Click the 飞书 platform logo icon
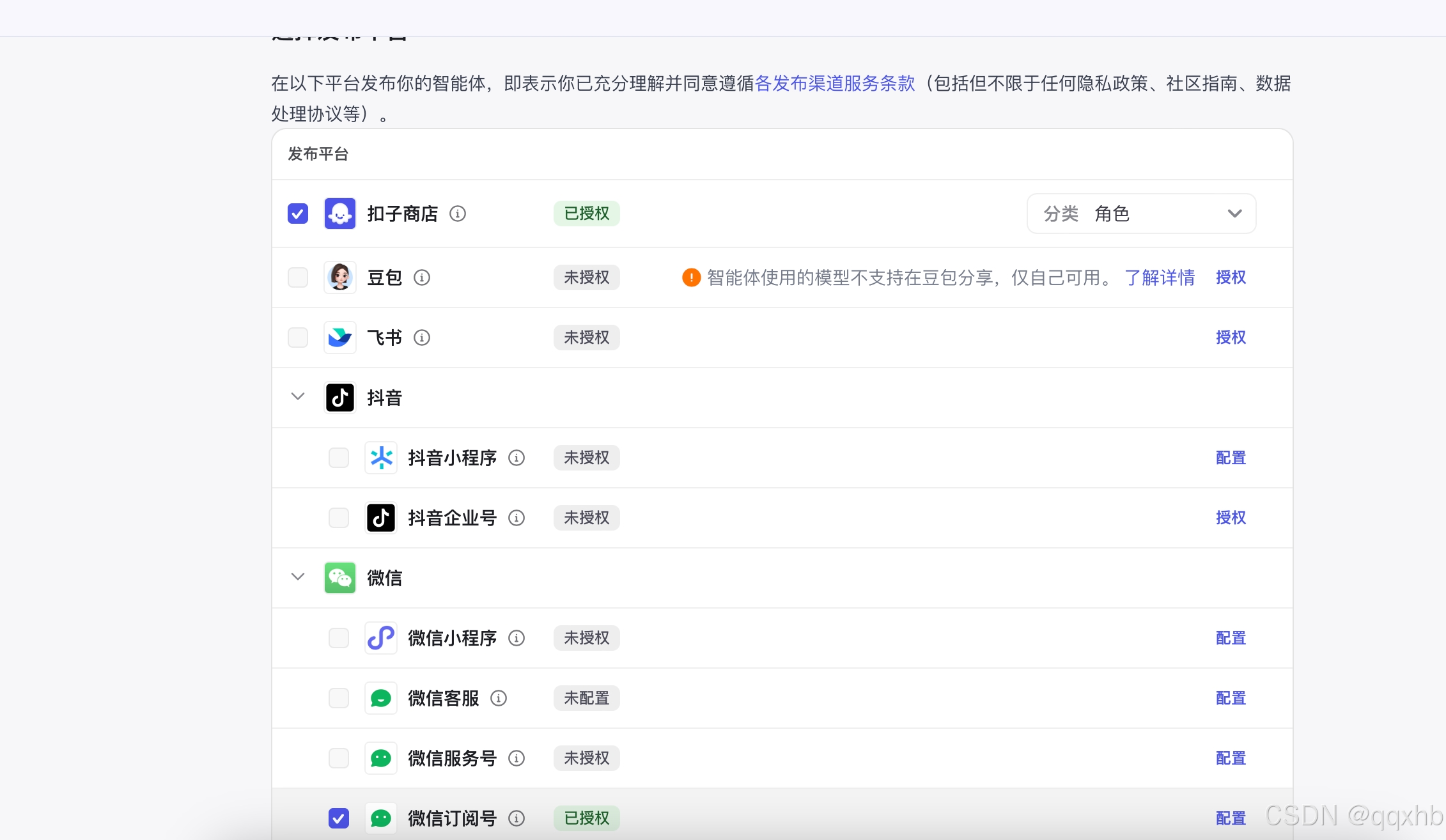This screenshot has width=1446, height=840. [340, 338]
